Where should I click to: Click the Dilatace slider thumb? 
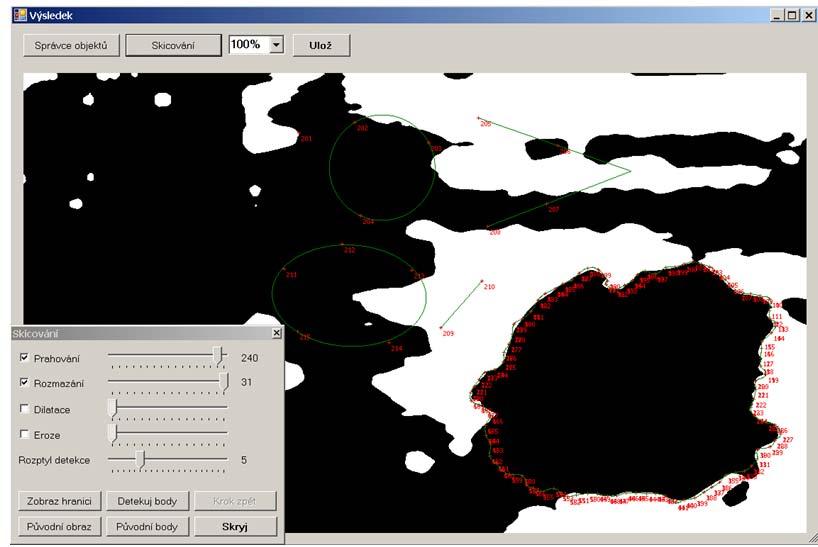click(x=112, y=408)
